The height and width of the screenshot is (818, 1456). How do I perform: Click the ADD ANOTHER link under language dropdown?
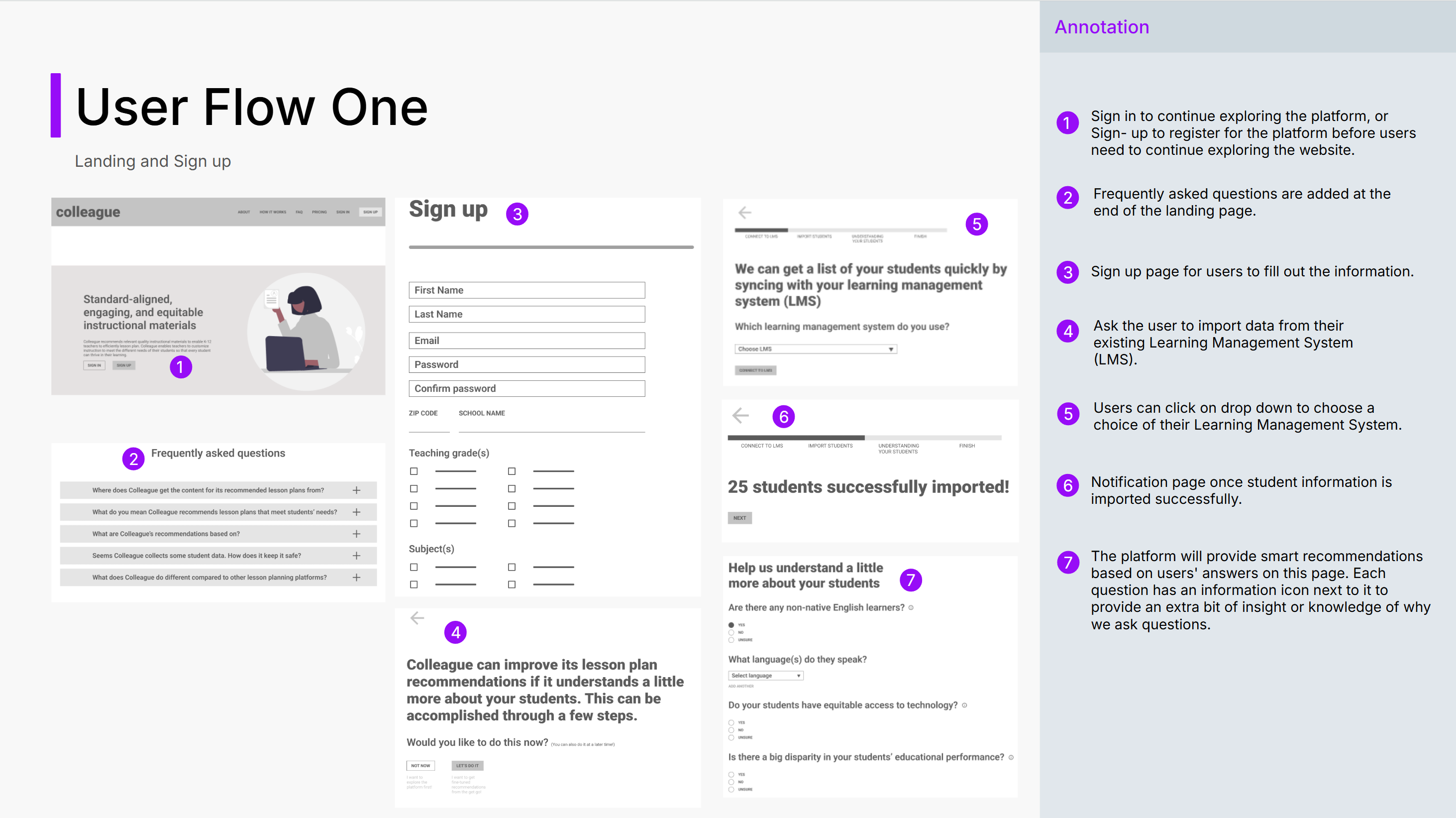(740, 686)
